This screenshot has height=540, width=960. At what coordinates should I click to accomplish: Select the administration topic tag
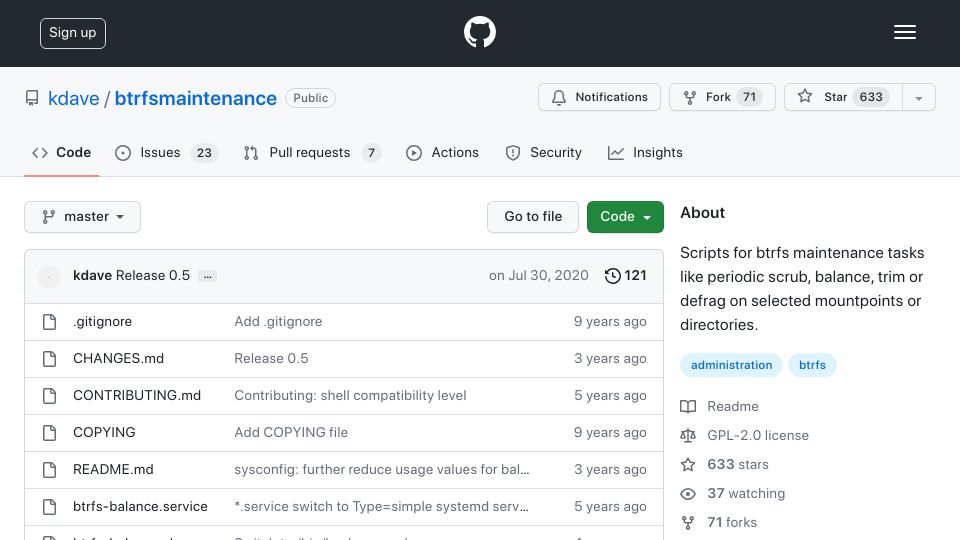tap(731, 365)
